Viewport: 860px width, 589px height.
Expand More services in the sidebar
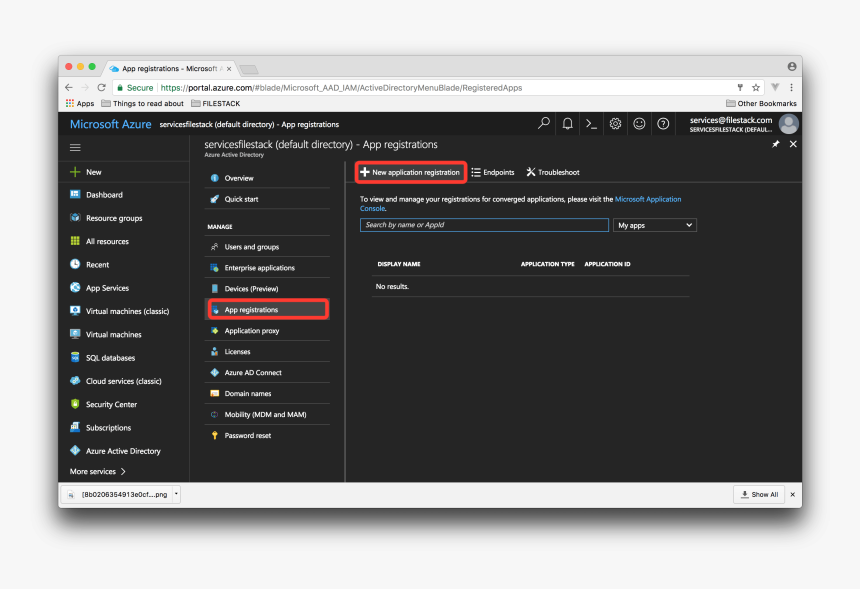(98, 472)
